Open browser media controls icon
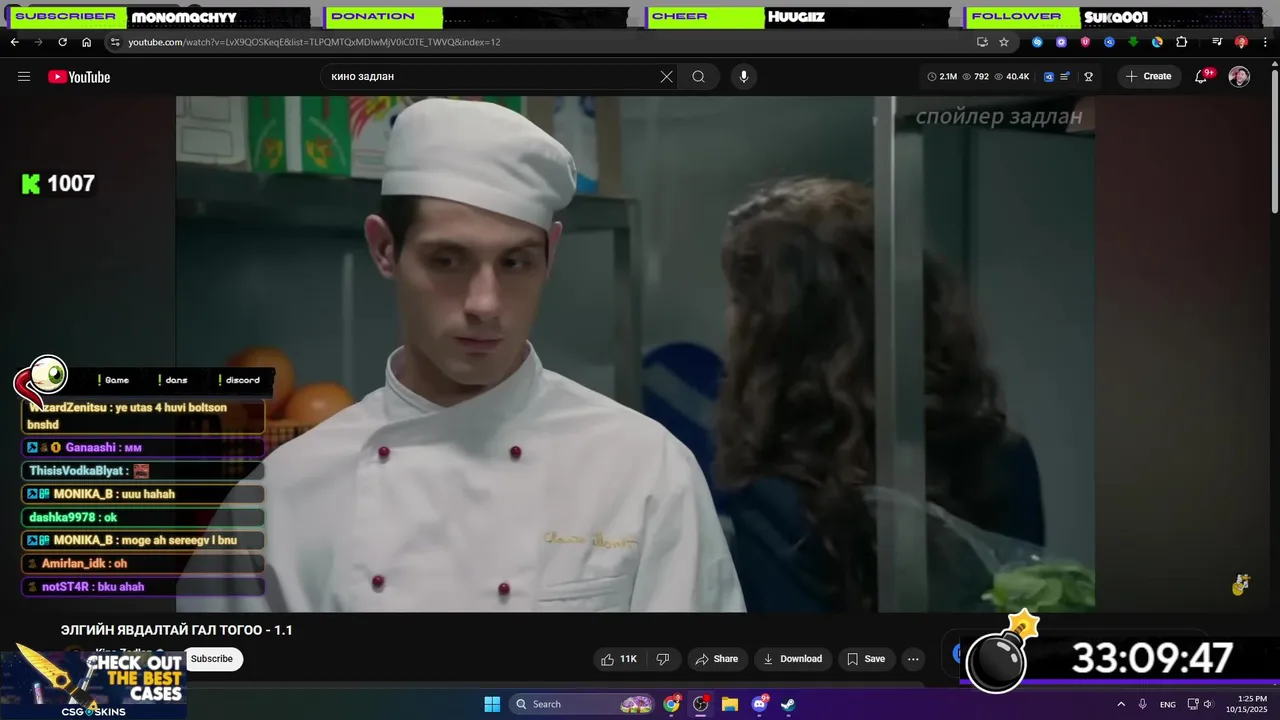Screen dimensions: 1280x720 tap(1217, 42)
